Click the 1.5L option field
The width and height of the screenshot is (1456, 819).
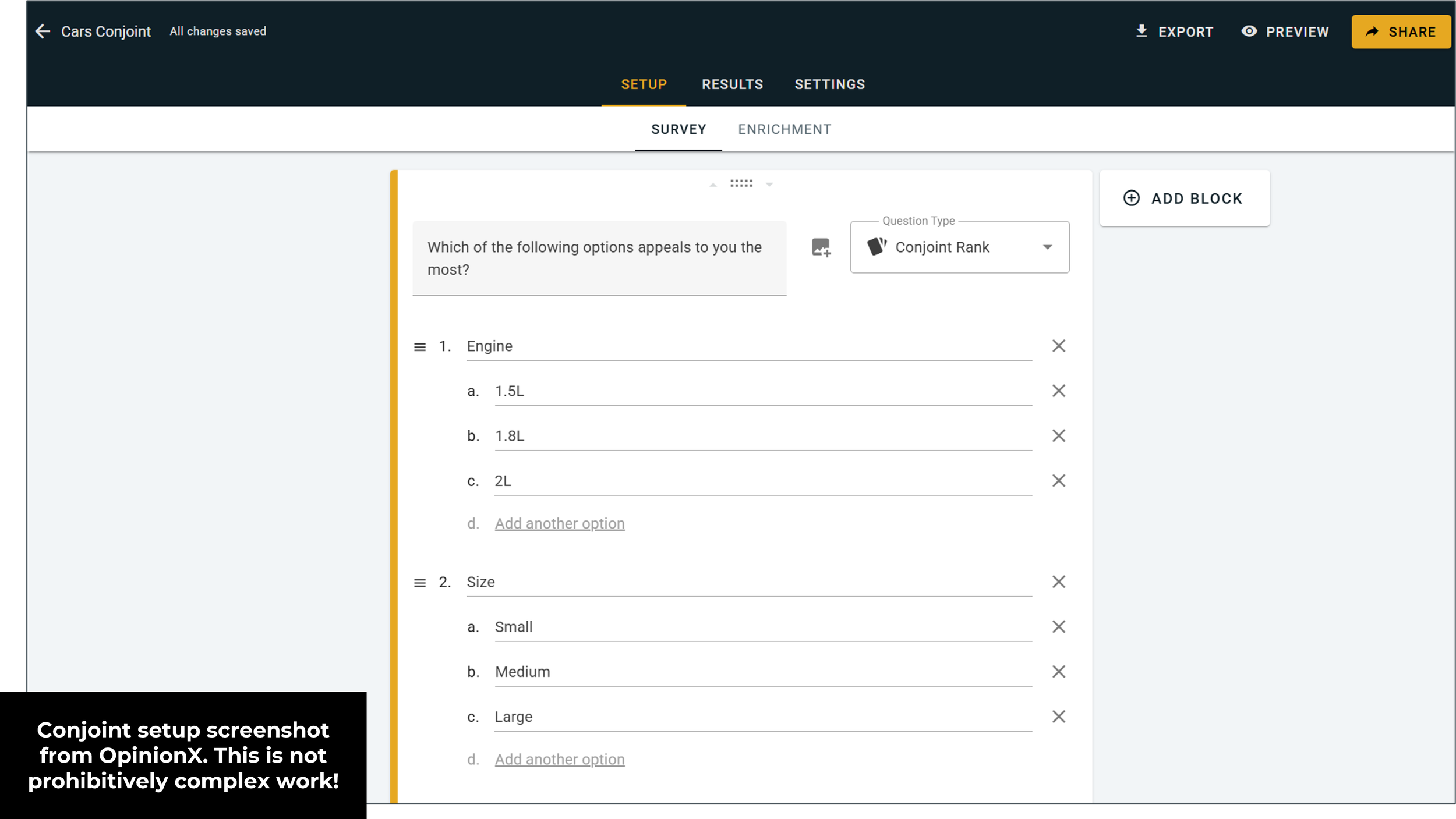coord(763,391)
